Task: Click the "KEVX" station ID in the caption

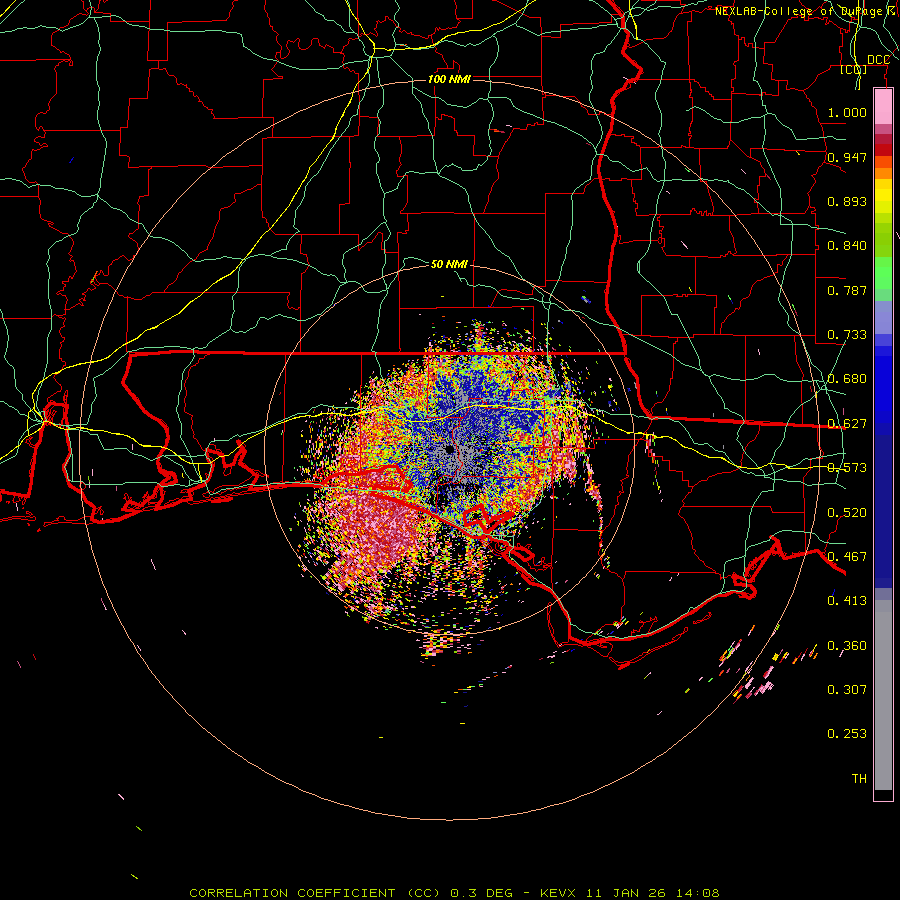Action: tap(559, 893)
